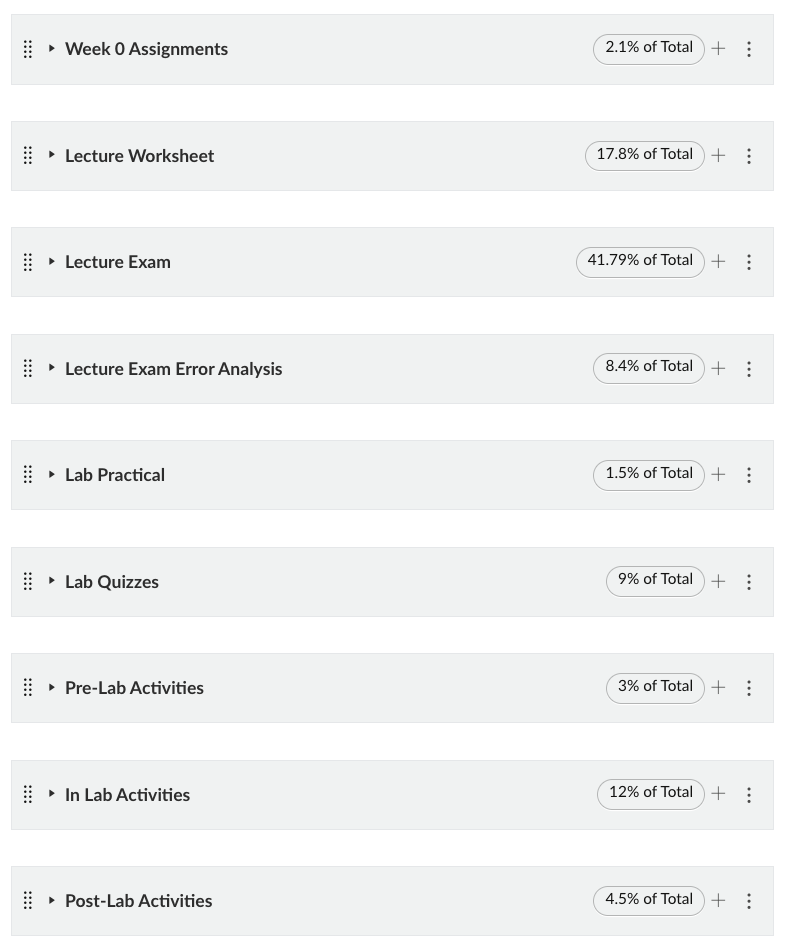Click plus icon for Lab Quizzes
789x950 pixels.
click(x=718, y=581)
